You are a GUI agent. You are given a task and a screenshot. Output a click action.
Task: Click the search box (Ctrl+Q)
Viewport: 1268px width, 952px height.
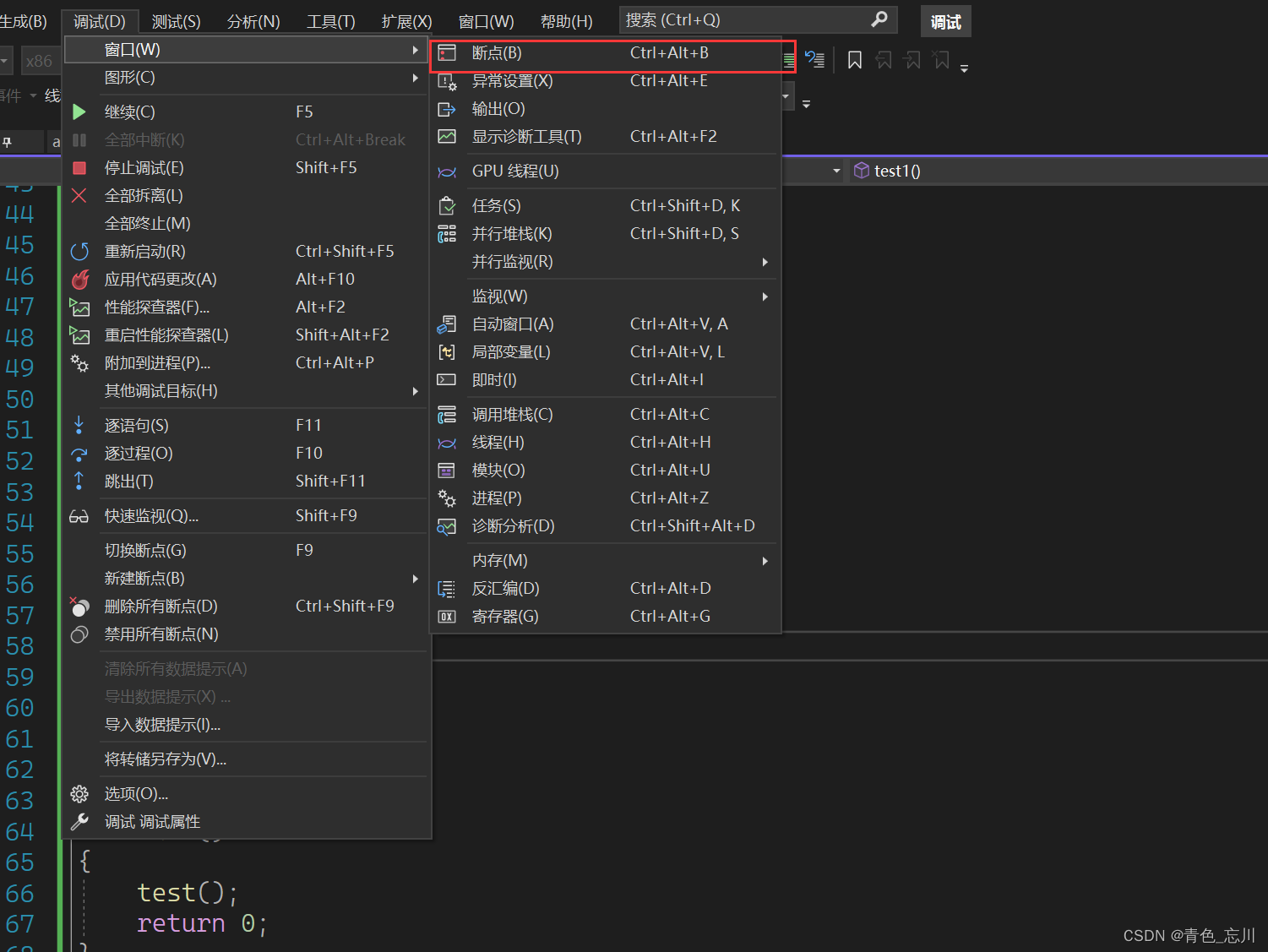coord(743,20)
